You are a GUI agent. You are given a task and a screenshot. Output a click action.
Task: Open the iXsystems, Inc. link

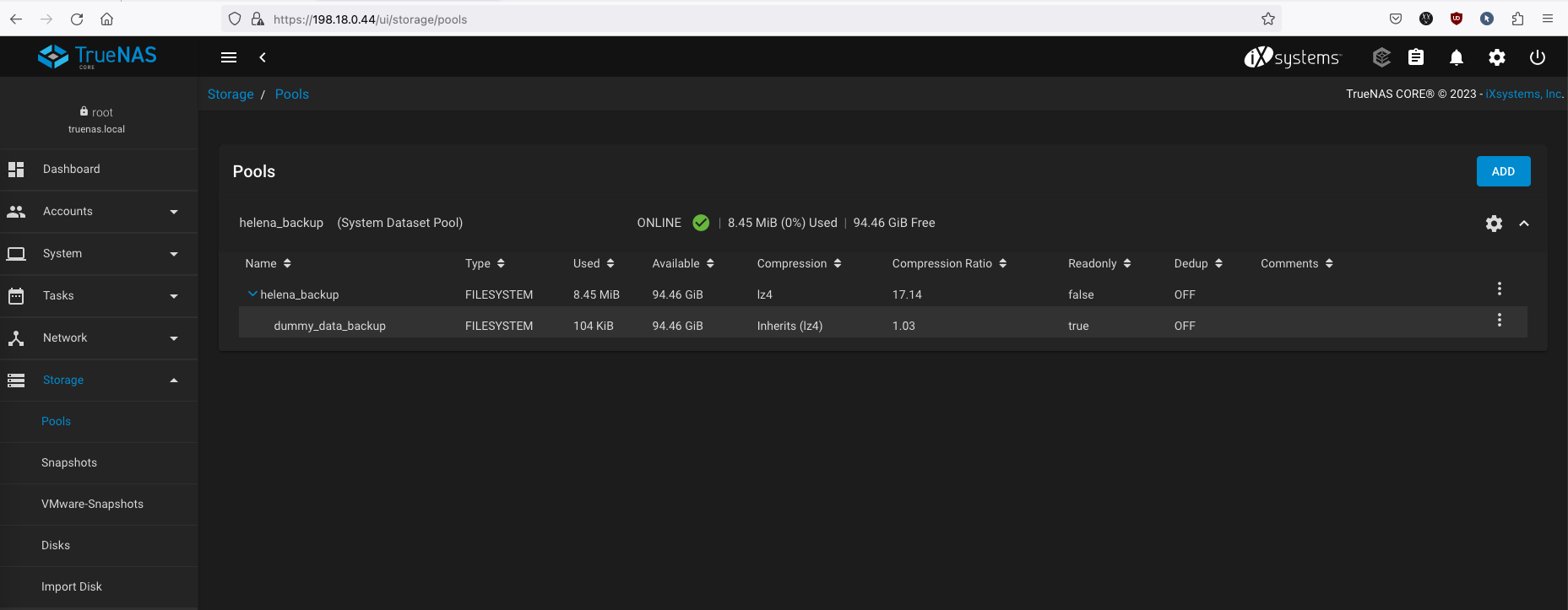pos(1523,94)
